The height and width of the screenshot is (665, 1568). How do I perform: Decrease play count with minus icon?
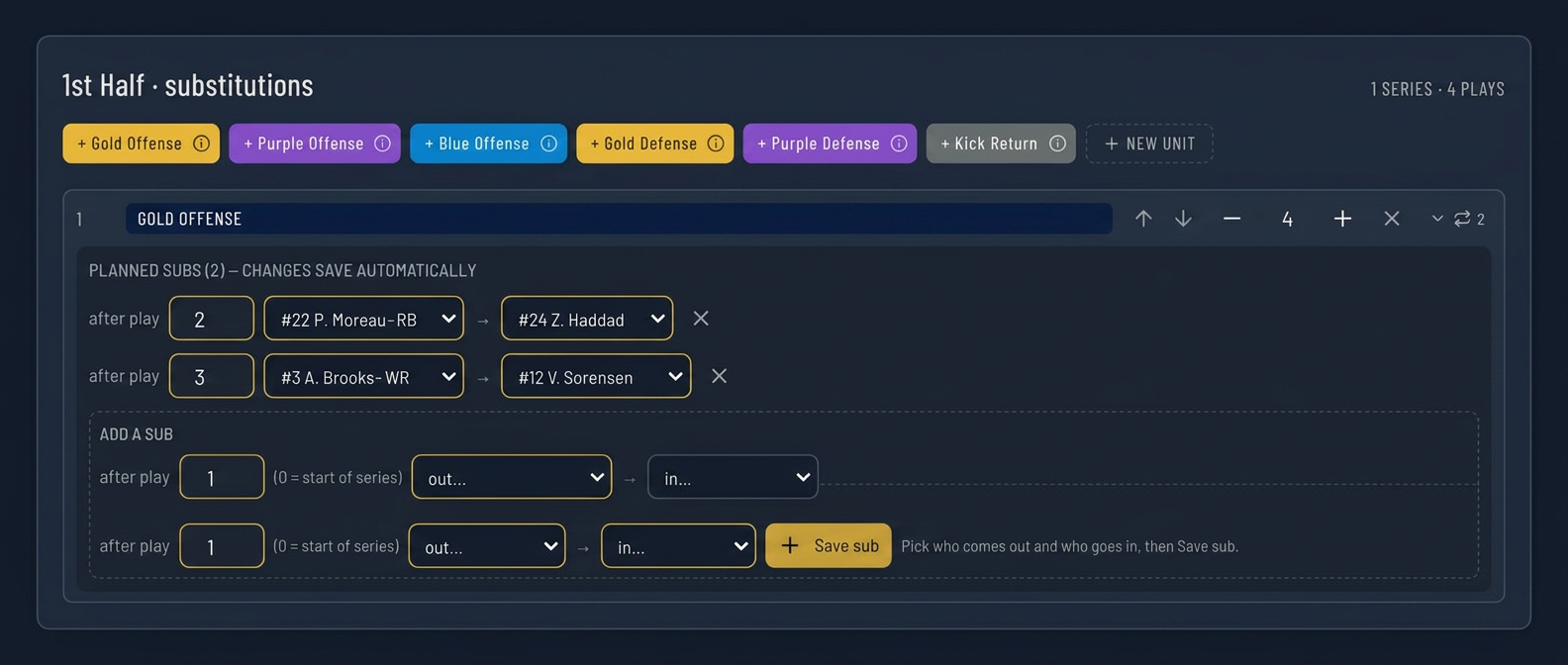(1231, 219)
